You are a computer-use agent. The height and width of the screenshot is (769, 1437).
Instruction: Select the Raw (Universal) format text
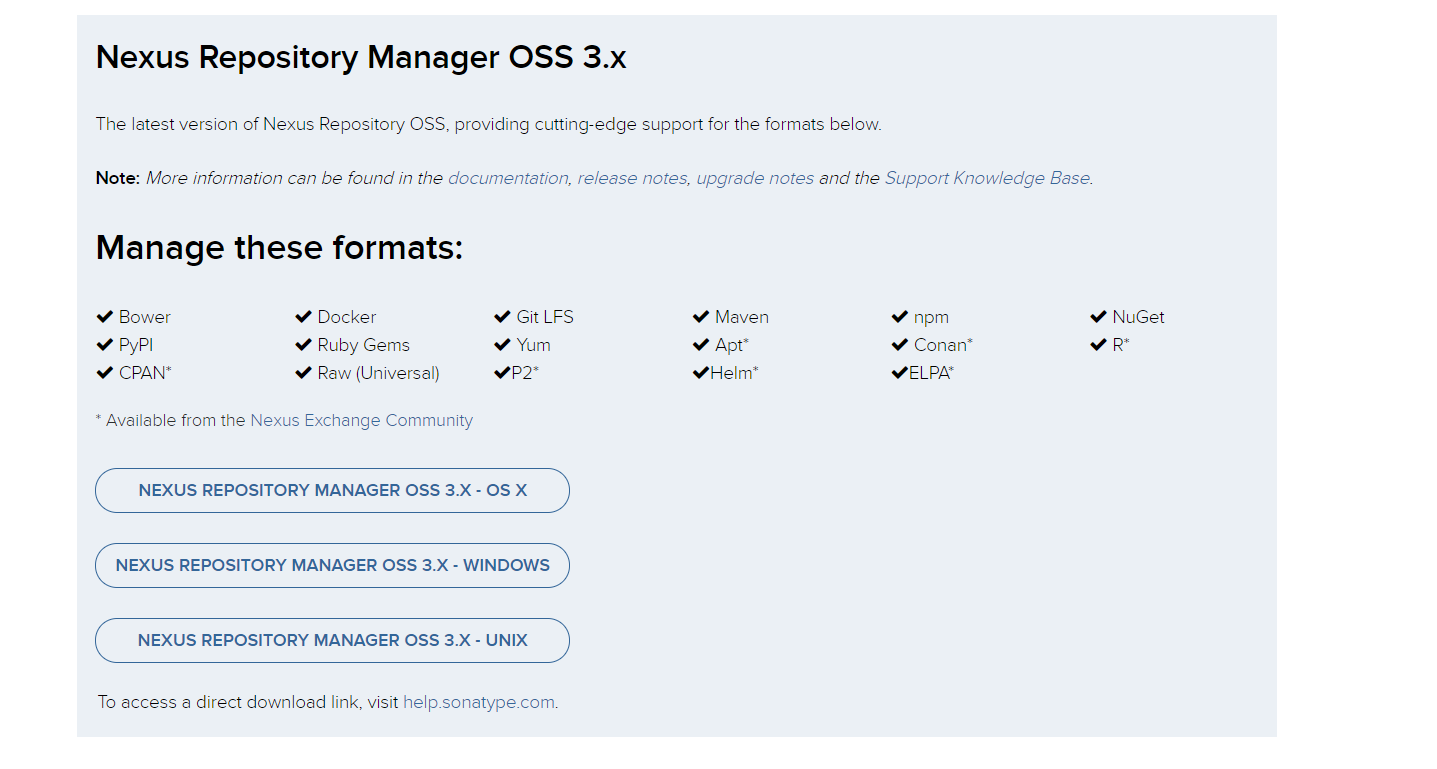[x=379, y=373]
